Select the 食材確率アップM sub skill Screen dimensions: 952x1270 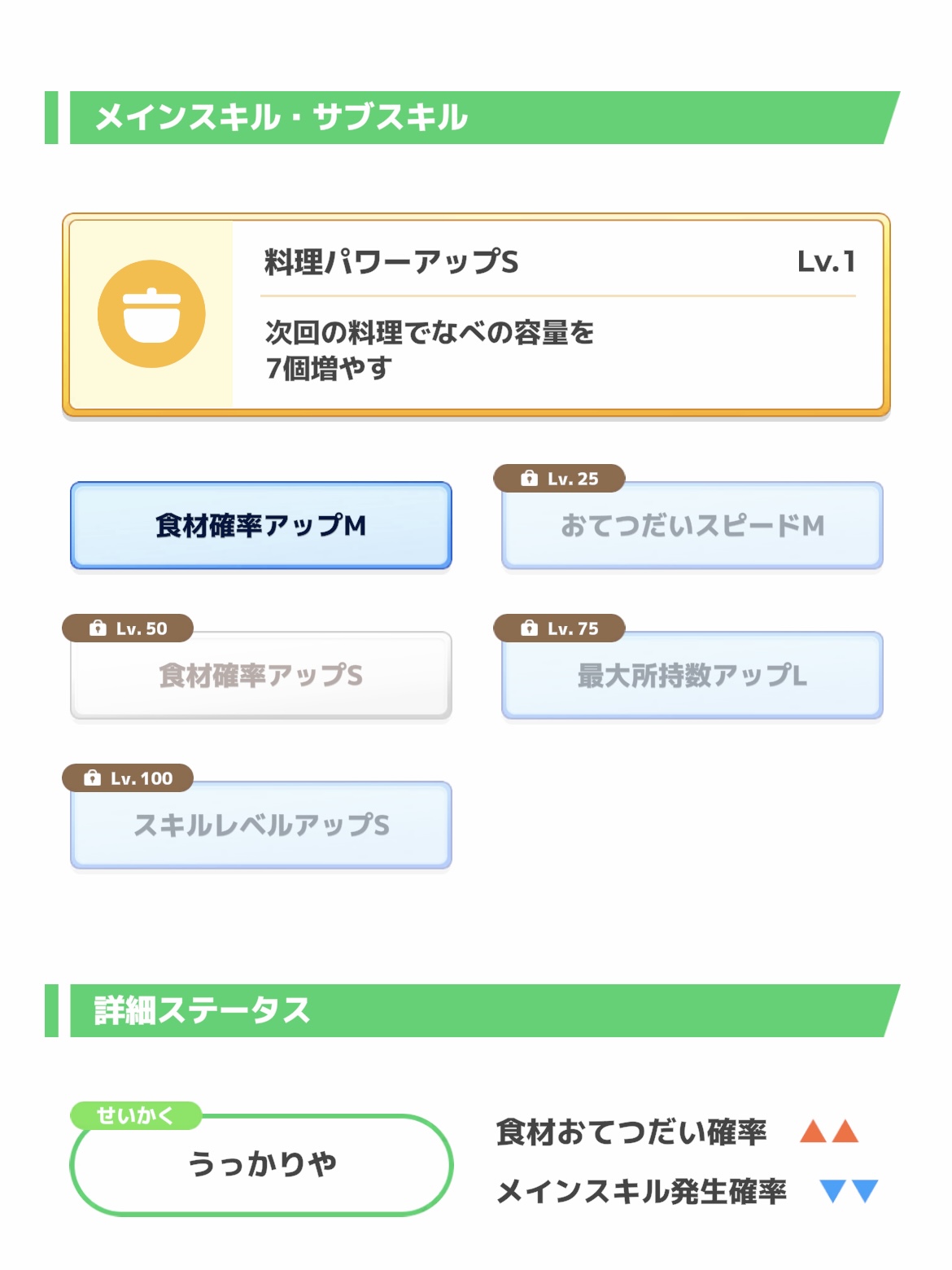(261, 526)
